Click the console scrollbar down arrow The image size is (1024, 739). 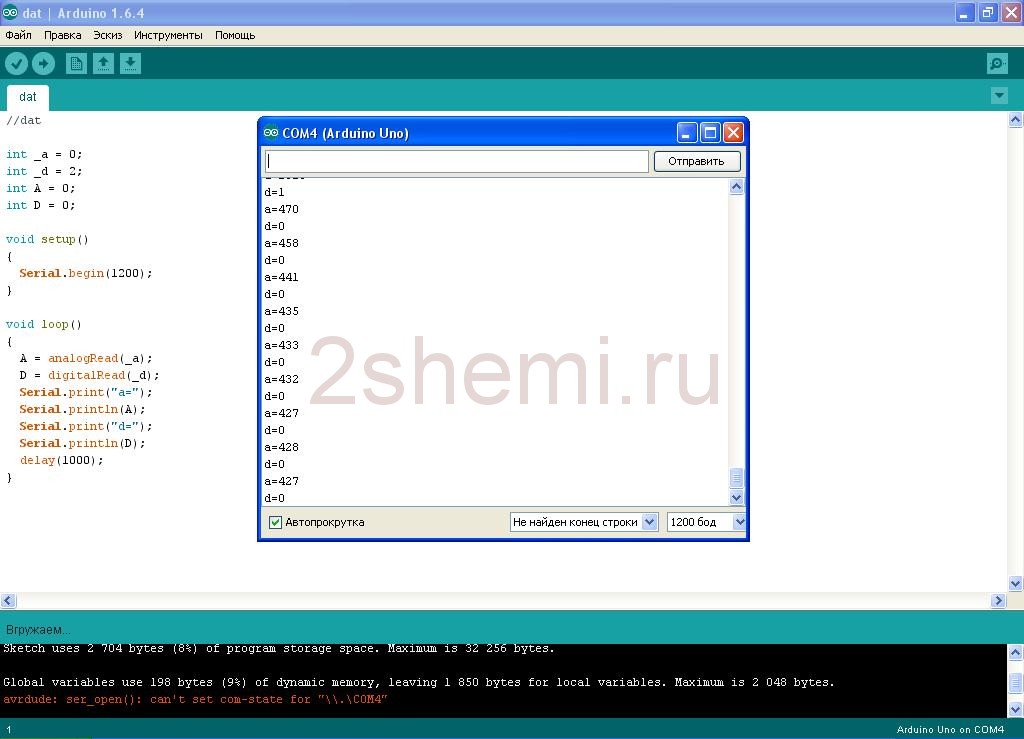click(1016, 709)
